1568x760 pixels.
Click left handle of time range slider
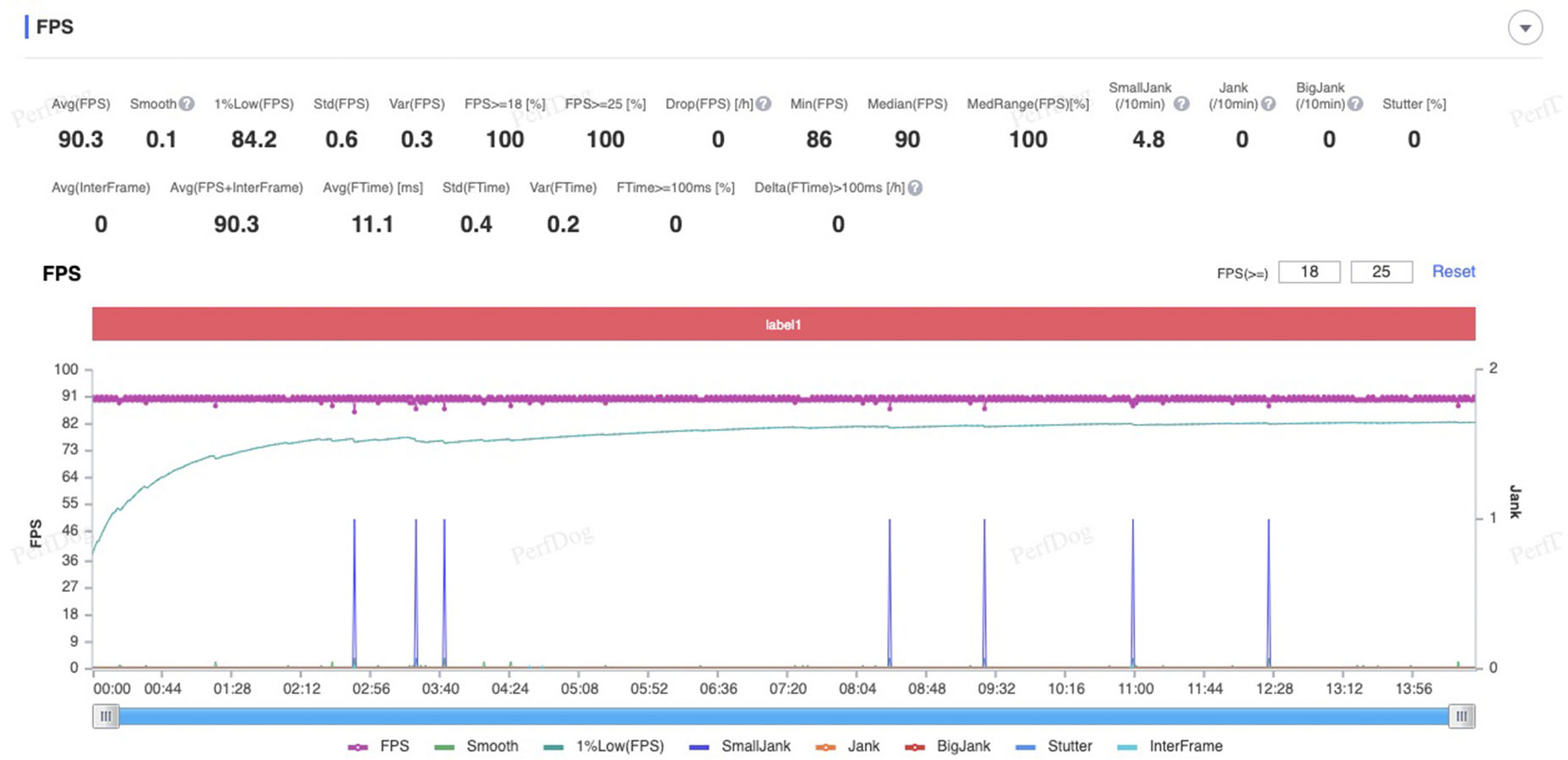pyautogui.click(x=106, y=717)
